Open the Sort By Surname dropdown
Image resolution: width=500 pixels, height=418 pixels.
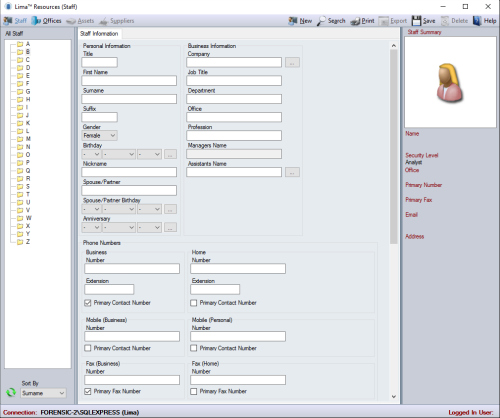coord(43,393)
